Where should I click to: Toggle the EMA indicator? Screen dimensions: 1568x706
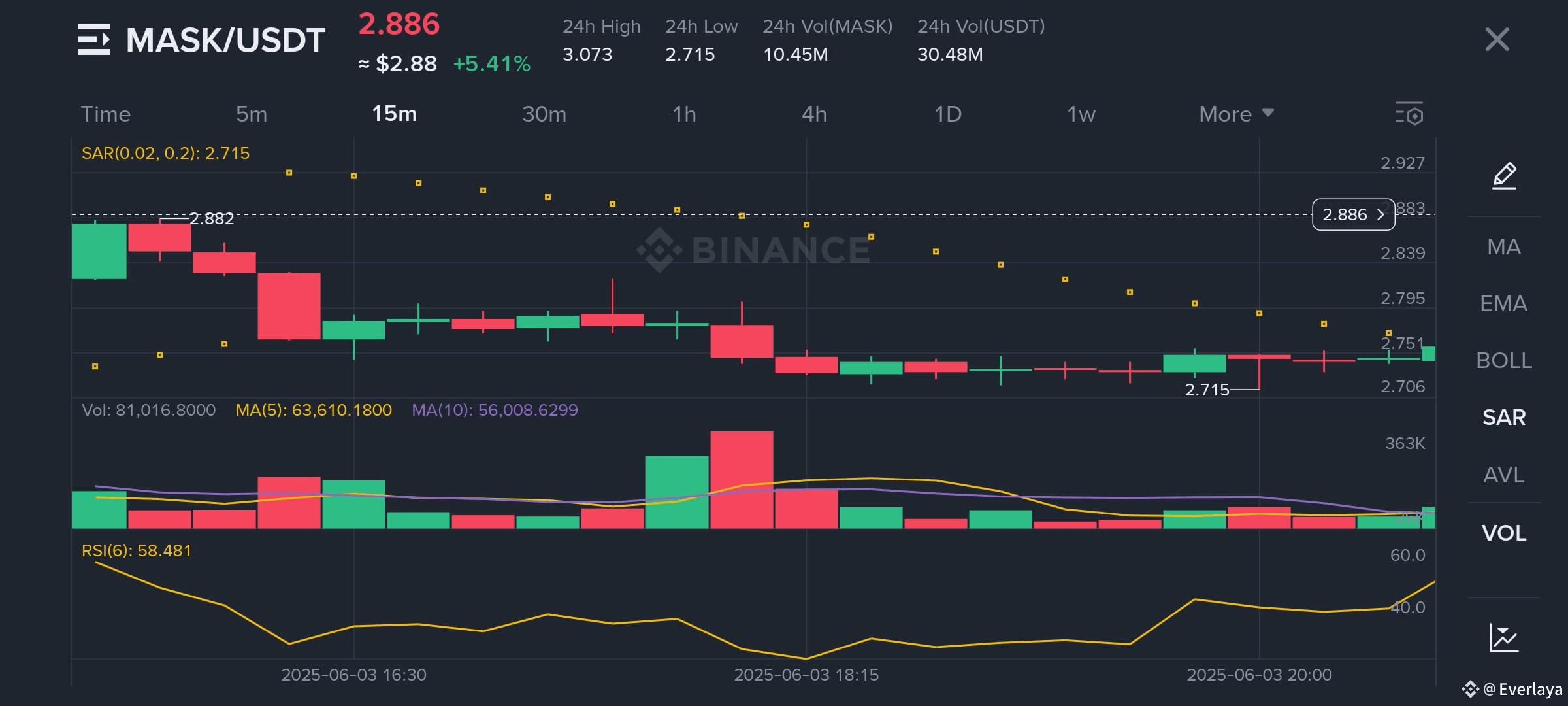pyautogui.click(x=1504, y=304)
